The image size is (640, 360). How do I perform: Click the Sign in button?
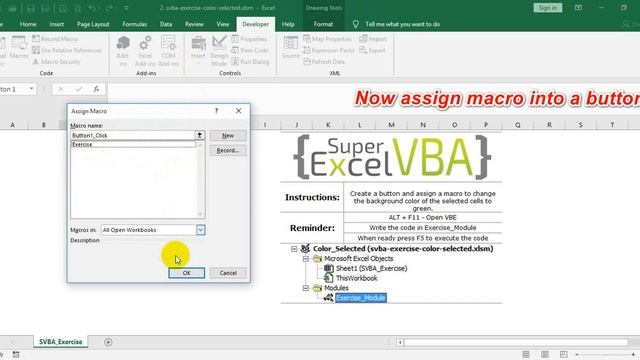point(547,8)
